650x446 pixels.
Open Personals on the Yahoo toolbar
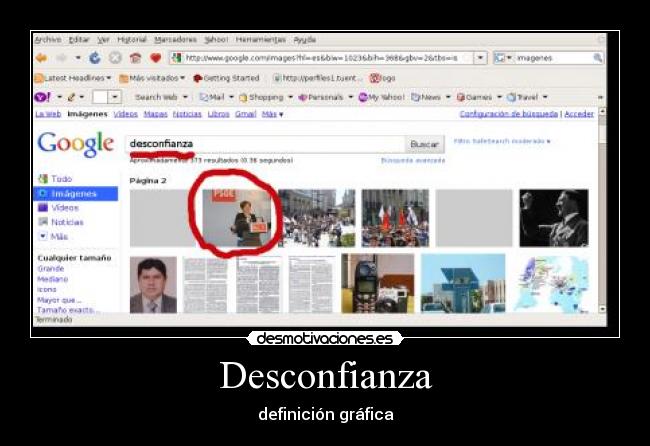click(321, 97)
